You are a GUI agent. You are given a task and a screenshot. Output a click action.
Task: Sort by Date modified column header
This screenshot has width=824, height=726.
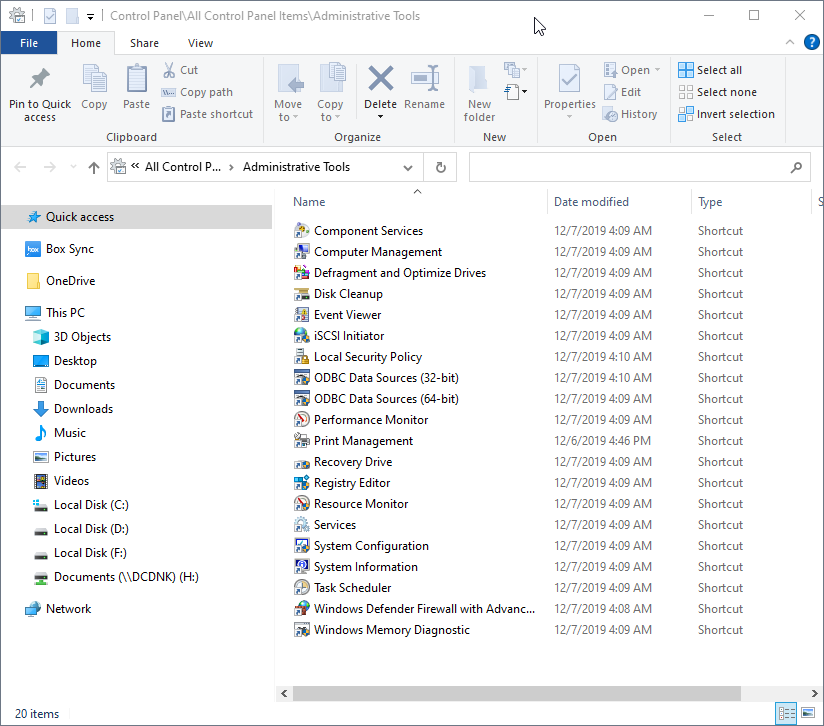coord(591,202)
